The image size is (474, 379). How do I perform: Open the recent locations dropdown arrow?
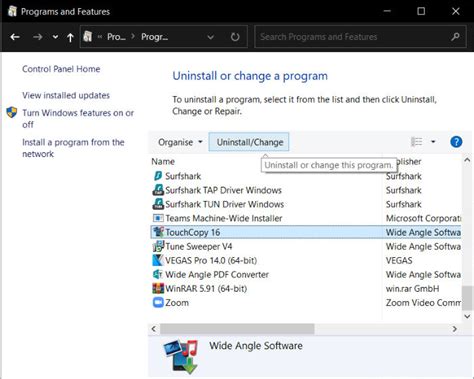[x=55, y=37]
